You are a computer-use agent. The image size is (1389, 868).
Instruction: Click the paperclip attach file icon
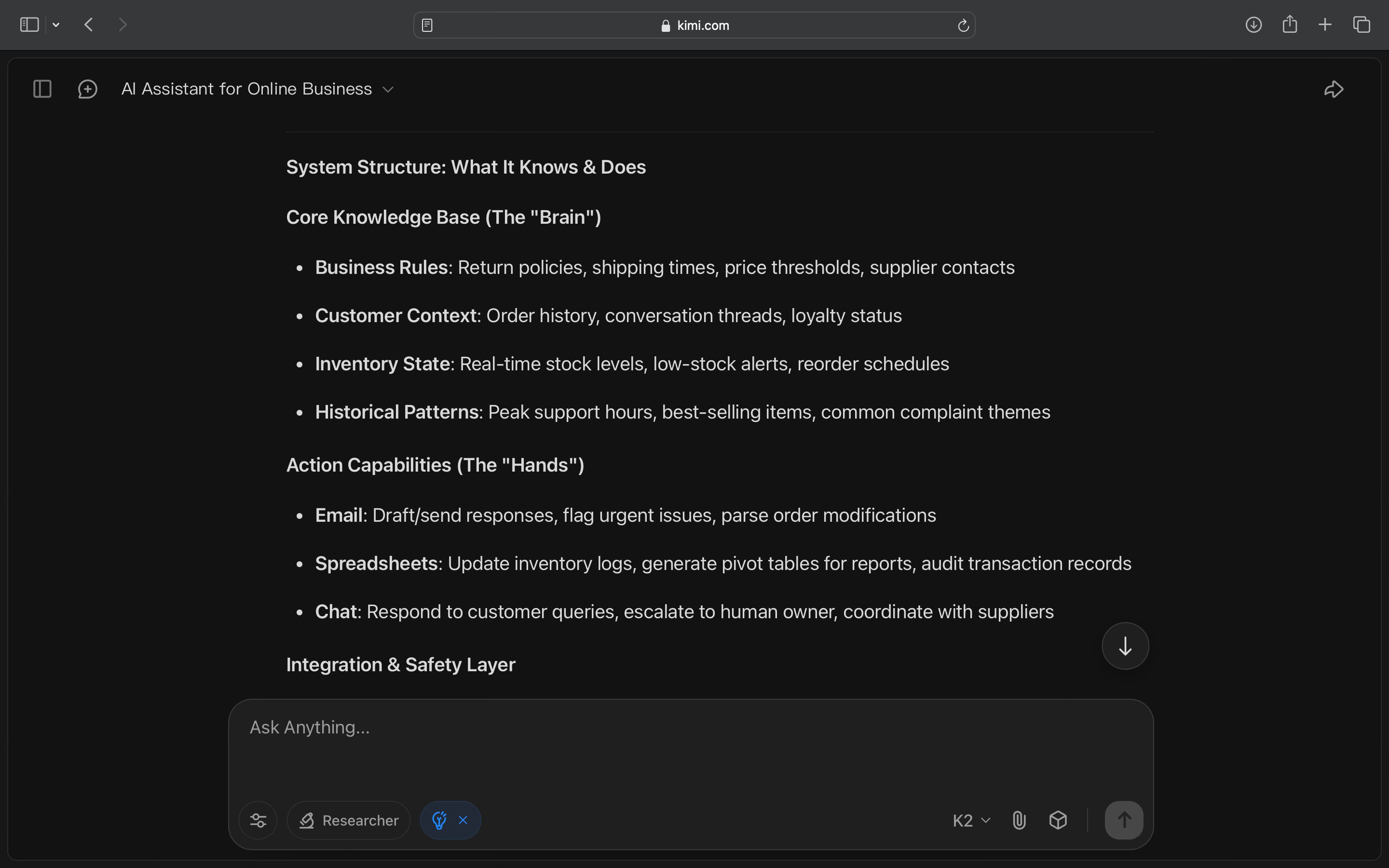click(x=1019, y=820)
